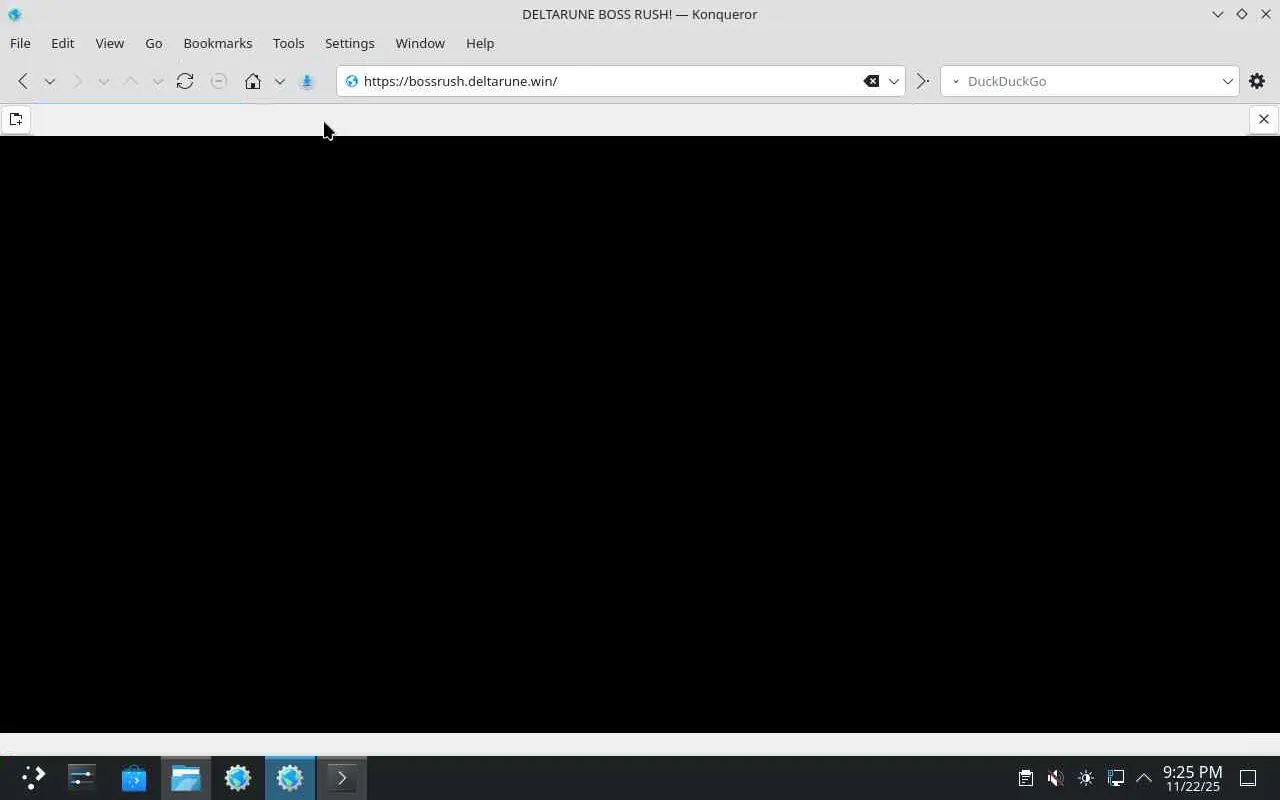Open the screen brightness tray icon
Screen dimensions: 1280x800
(x=1086, y=778)
